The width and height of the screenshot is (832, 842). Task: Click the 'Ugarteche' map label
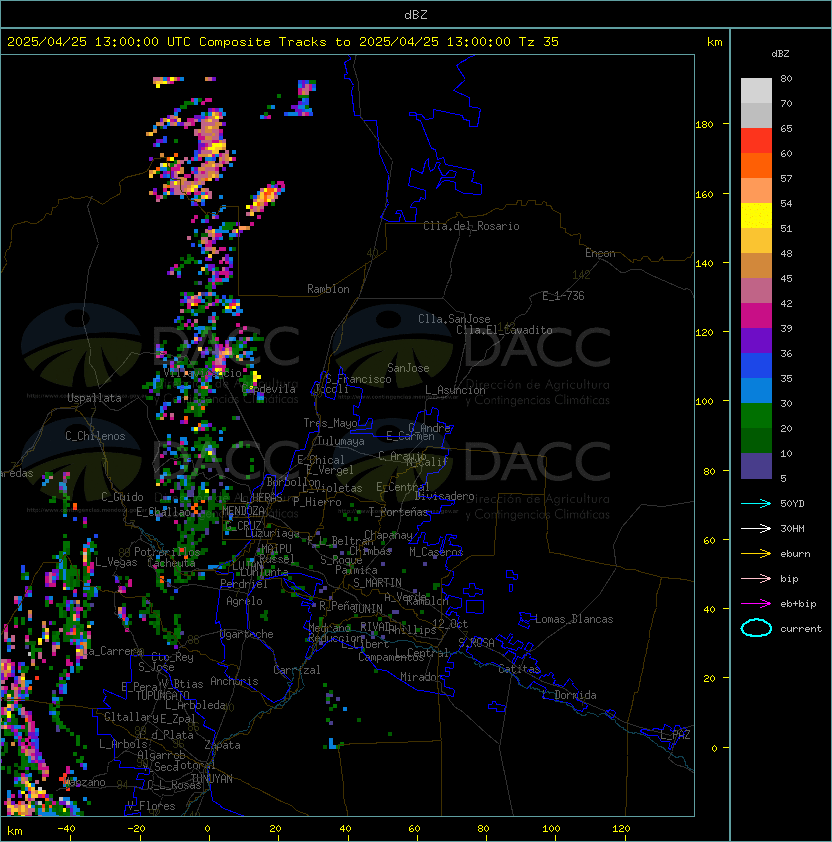[x=247, y=634]
